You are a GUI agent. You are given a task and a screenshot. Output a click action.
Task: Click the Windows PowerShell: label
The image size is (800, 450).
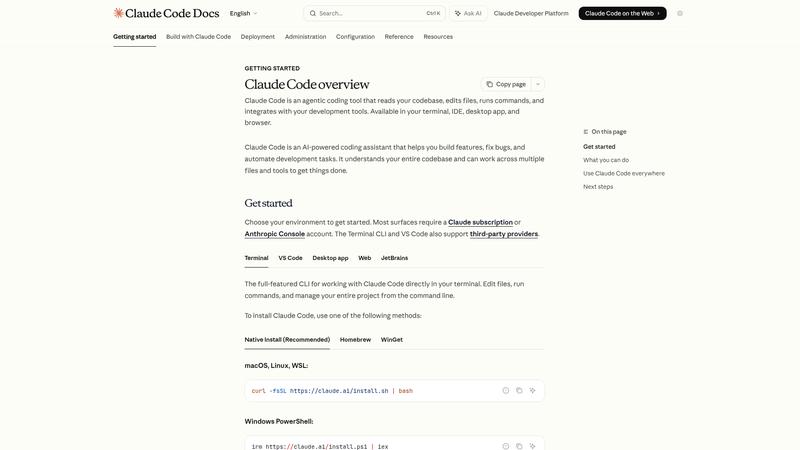pyautogui.click(x=279, y=422)
